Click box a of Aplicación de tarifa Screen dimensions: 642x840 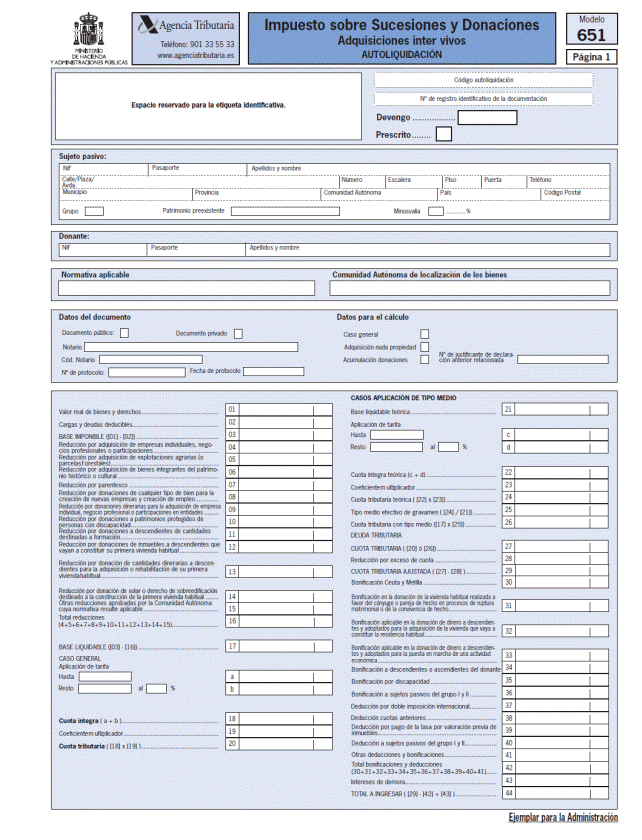point(286,677)
